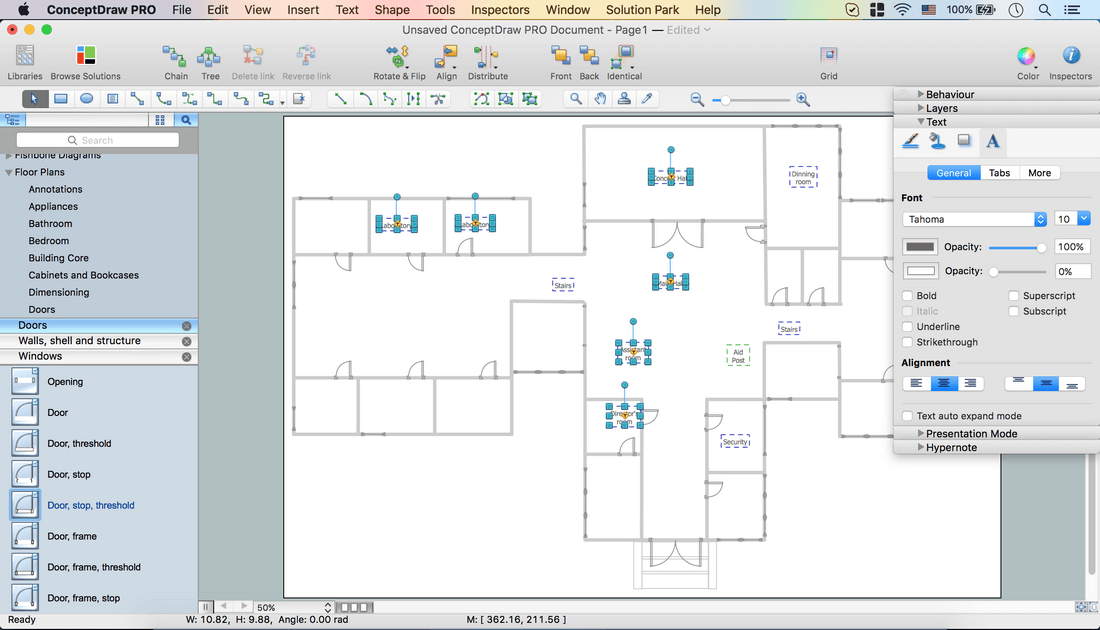Check the Underline option

click(908, 327)
